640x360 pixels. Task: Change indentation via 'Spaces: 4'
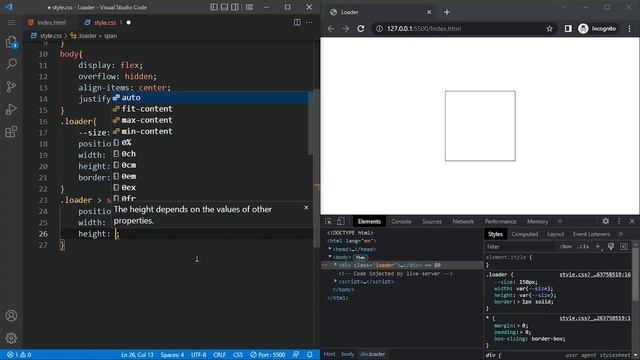click(x=172, y=355)
